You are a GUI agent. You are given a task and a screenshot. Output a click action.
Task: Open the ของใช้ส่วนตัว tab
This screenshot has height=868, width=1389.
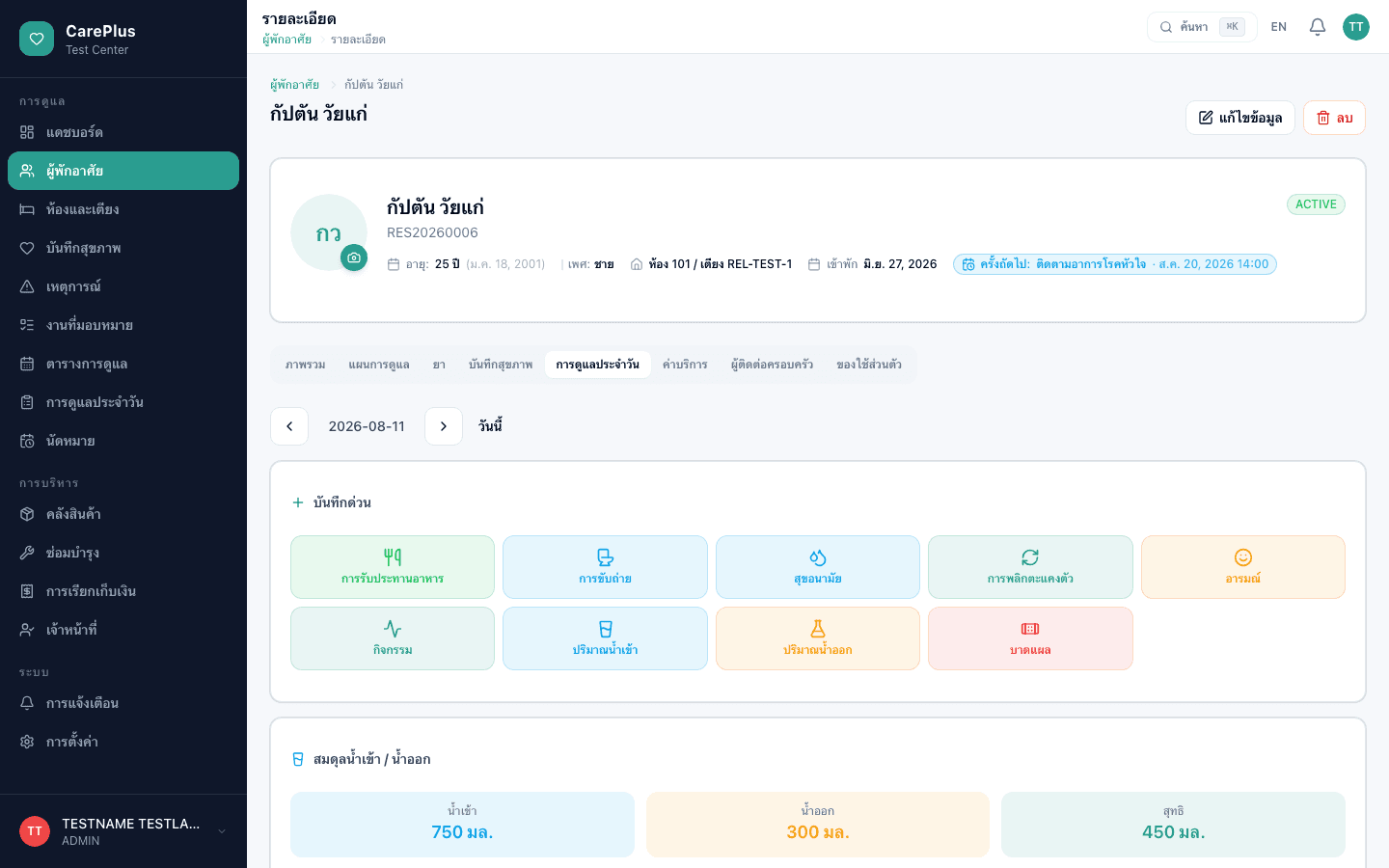point(869,365)
